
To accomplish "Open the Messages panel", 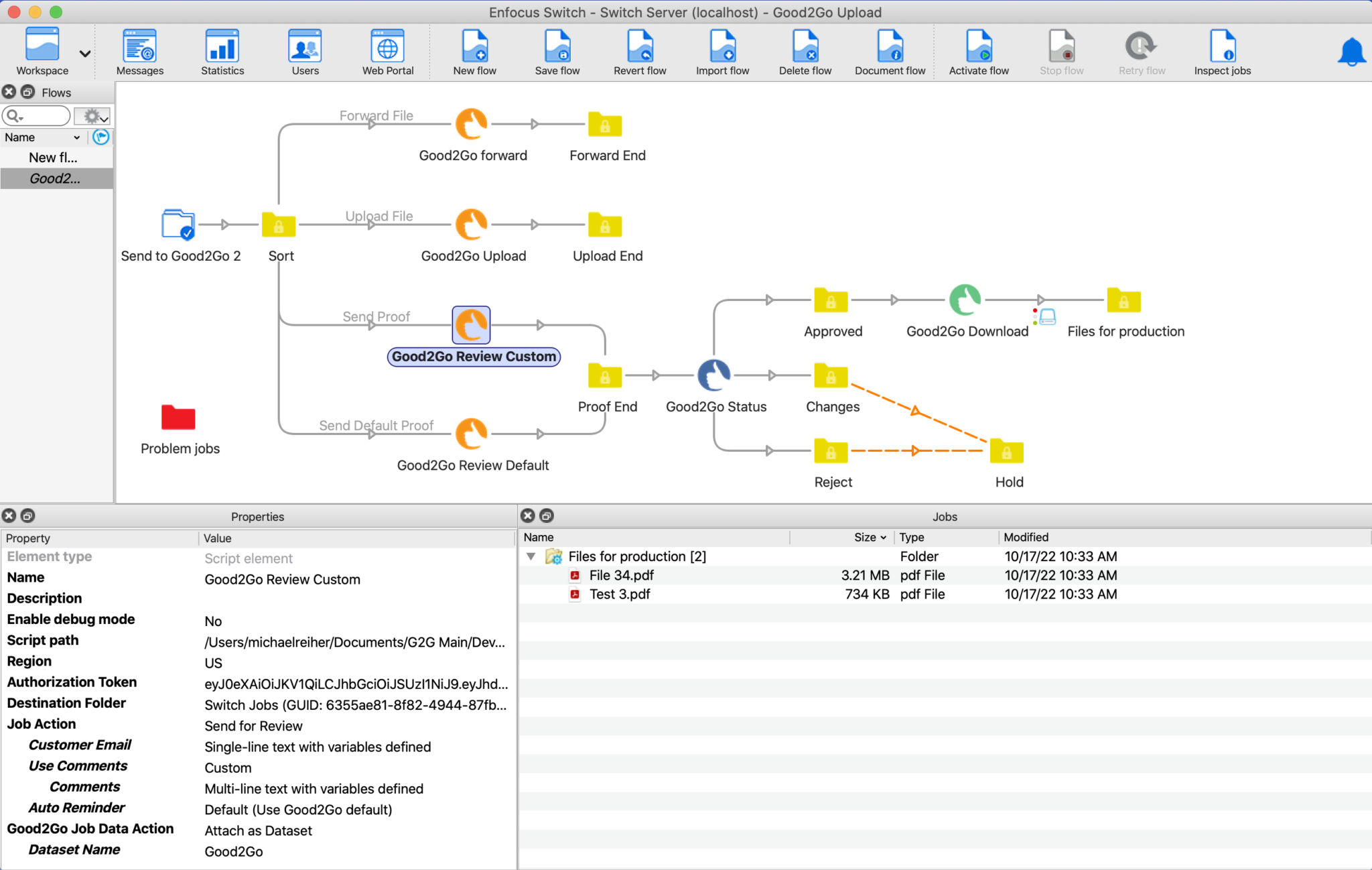I will 139,50.
